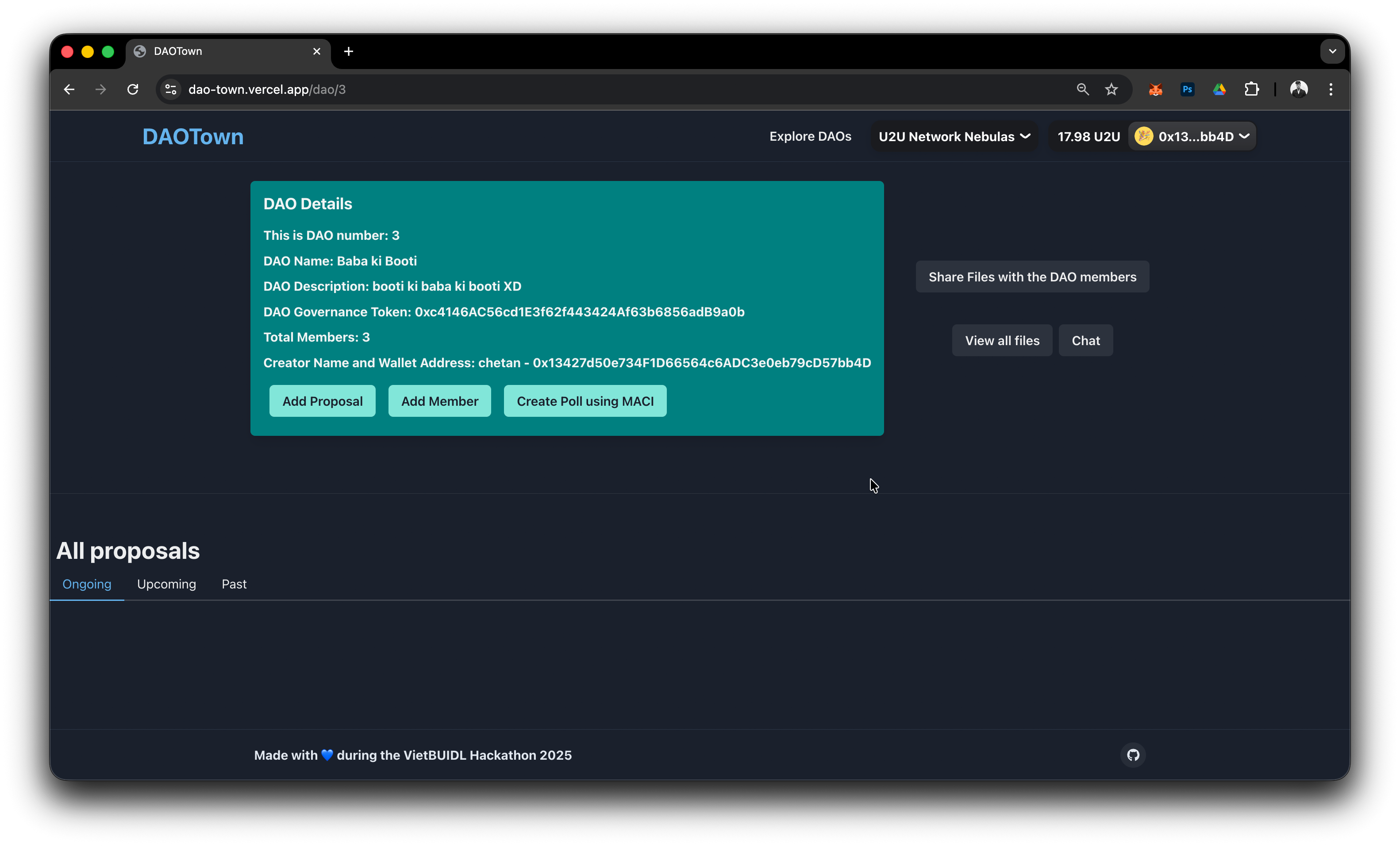This screenshot has height=846, width=1400.
Task: Click the Photoshop extension icon
Action: coord(1187,89)
